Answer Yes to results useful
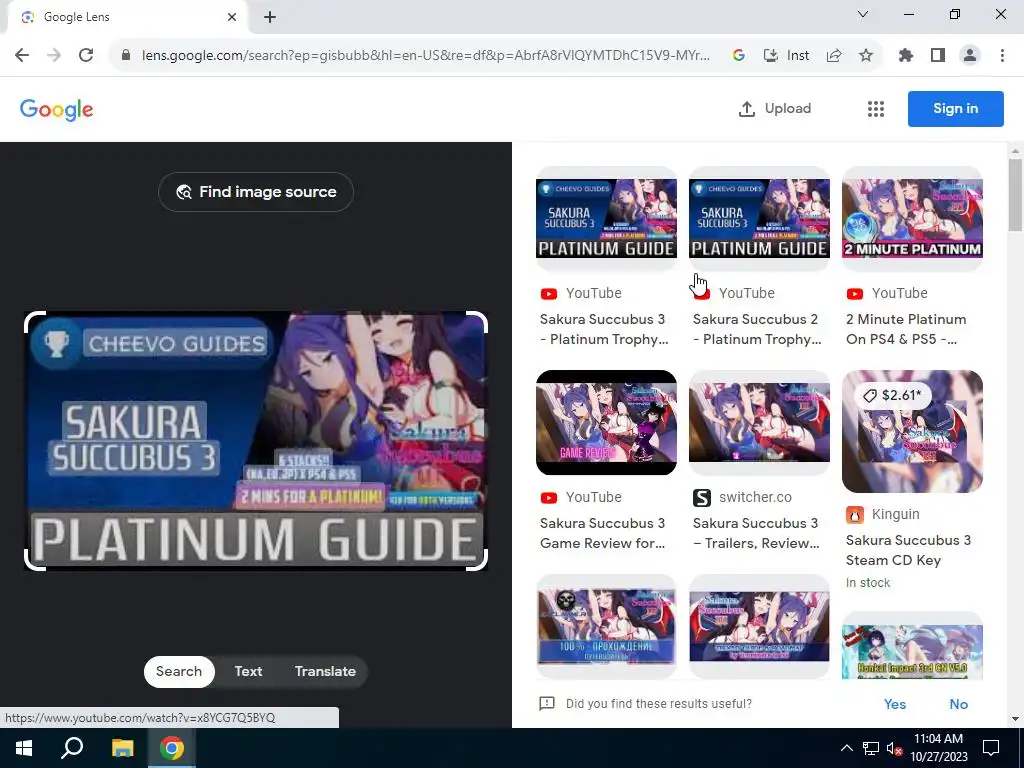 pyautogui.click(x=895, y=704)
